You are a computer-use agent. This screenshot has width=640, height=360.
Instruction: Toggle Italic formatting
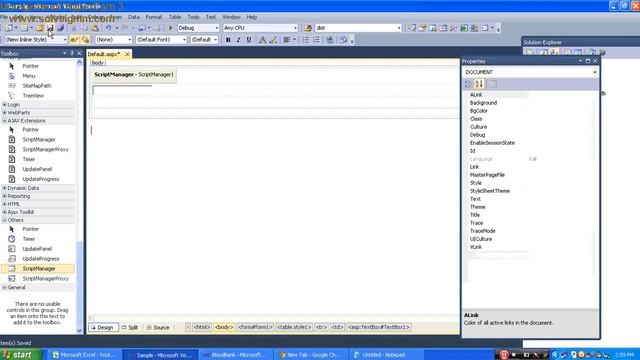tap(238, 40)
